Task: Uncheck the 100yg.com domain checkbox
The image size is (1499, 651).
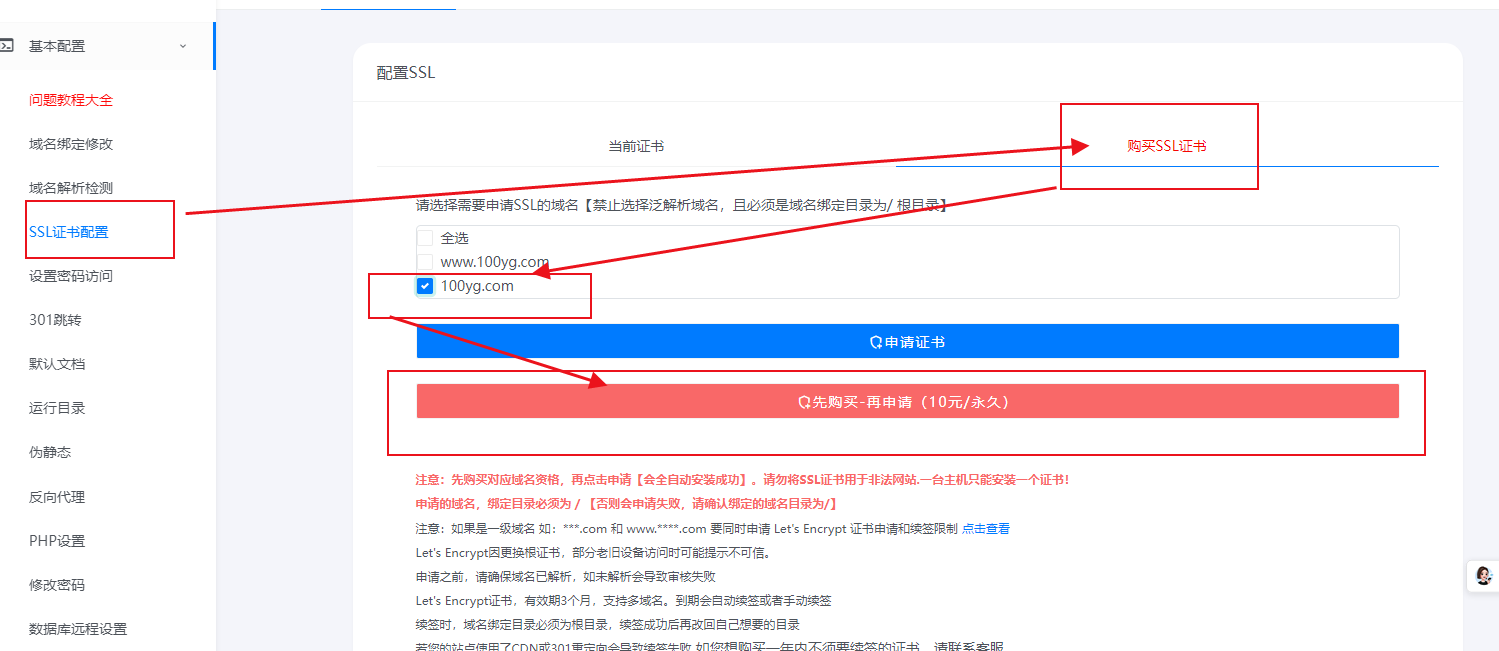Action: click(425, 286)
